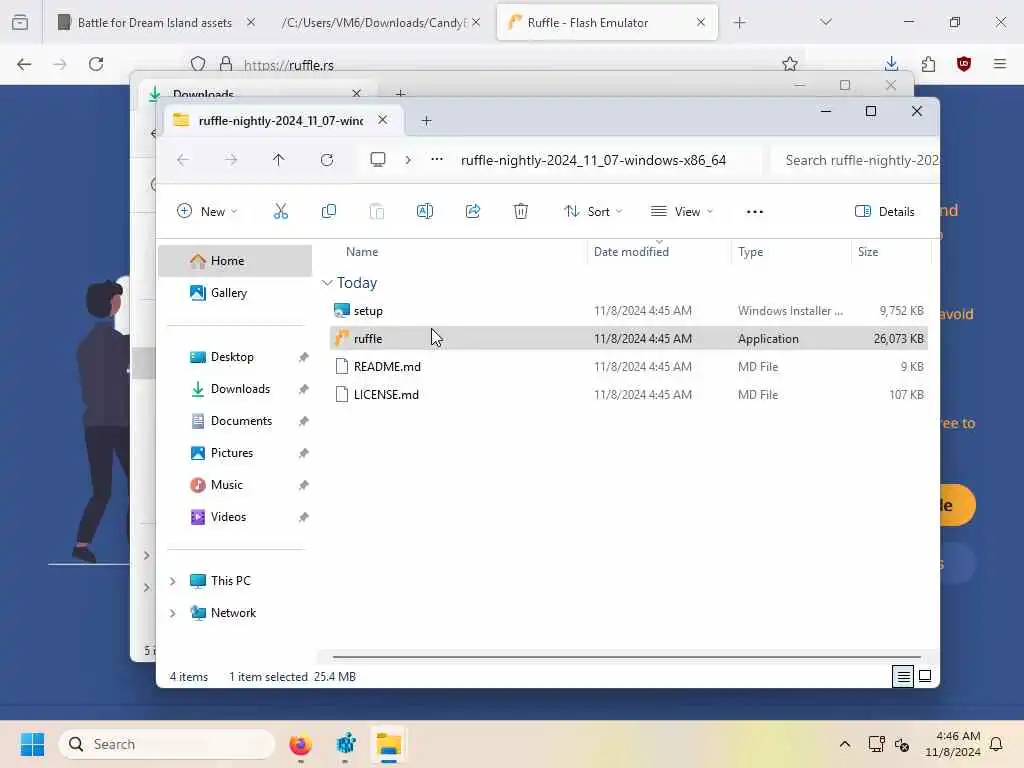Click the Explorer address bar path text
Viewport: 1024px width, 768px height.
(593, 160)
